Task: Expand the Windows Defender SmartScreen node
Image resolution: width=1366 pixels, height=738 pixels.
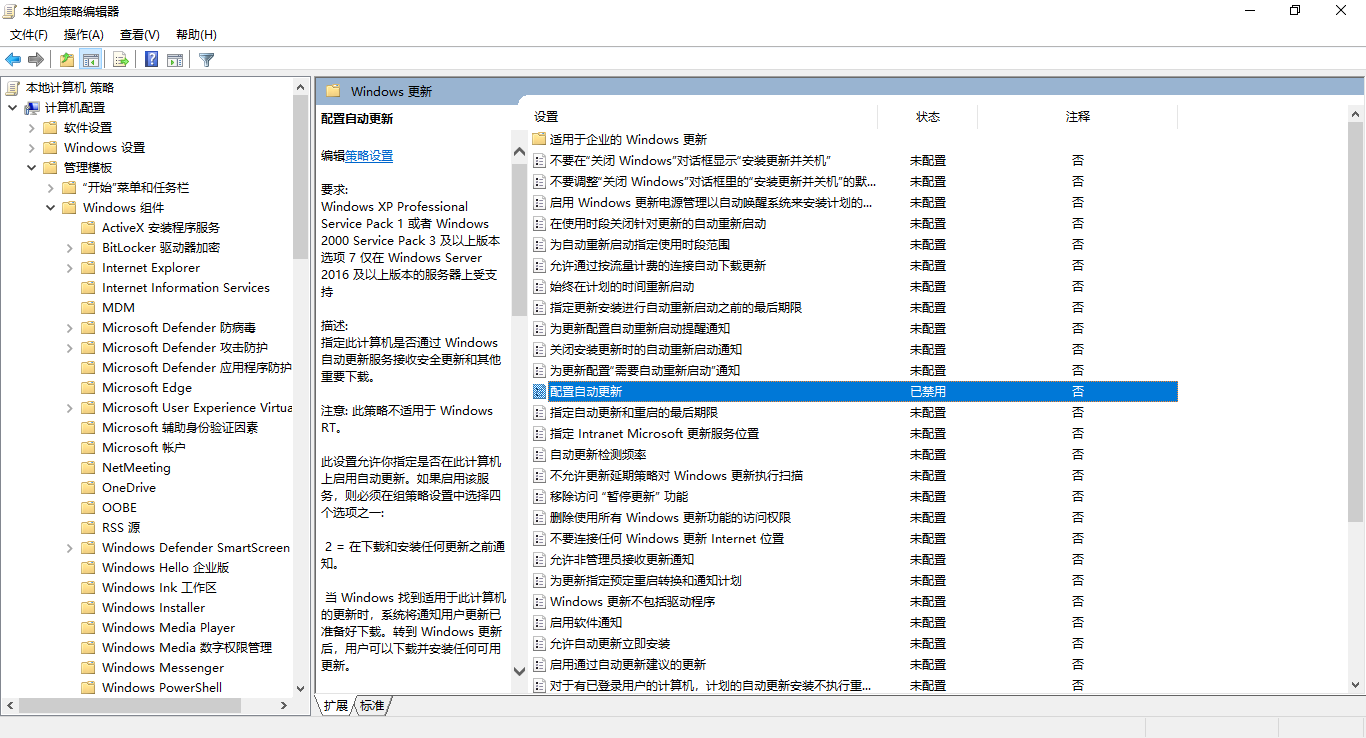Action: 69,548
